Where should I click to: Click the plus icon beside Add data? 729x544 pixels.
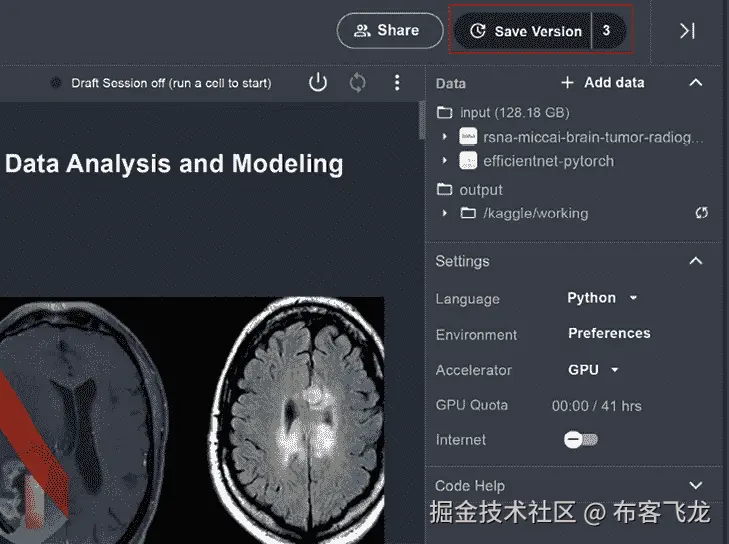(x=567, y=83)
